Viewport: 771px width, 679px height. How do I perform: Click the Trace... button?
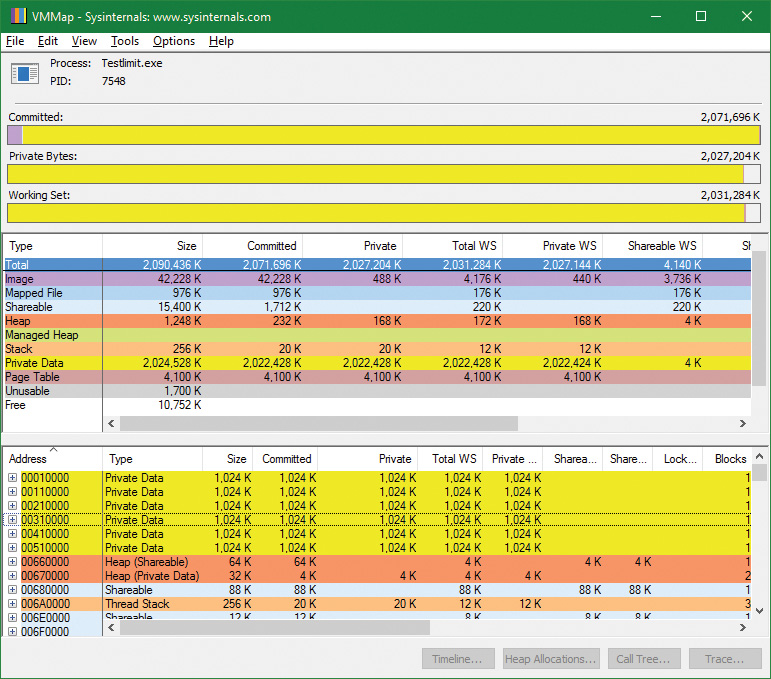click(724, 659)
